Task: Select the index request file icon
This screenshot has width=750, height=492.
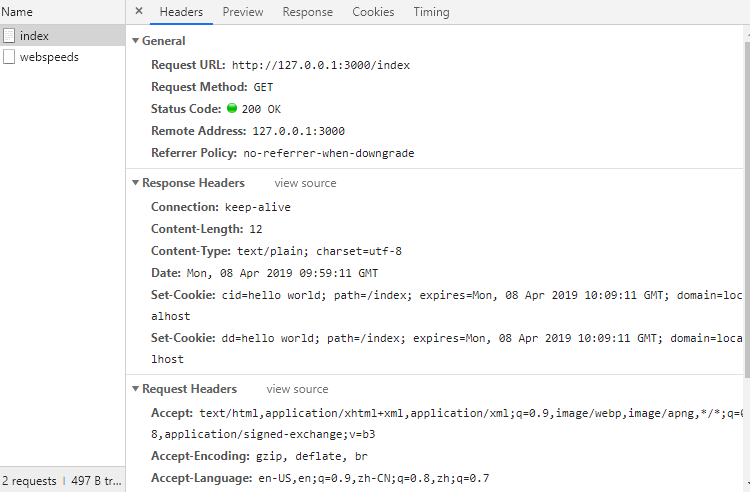Action: (9, 36)
